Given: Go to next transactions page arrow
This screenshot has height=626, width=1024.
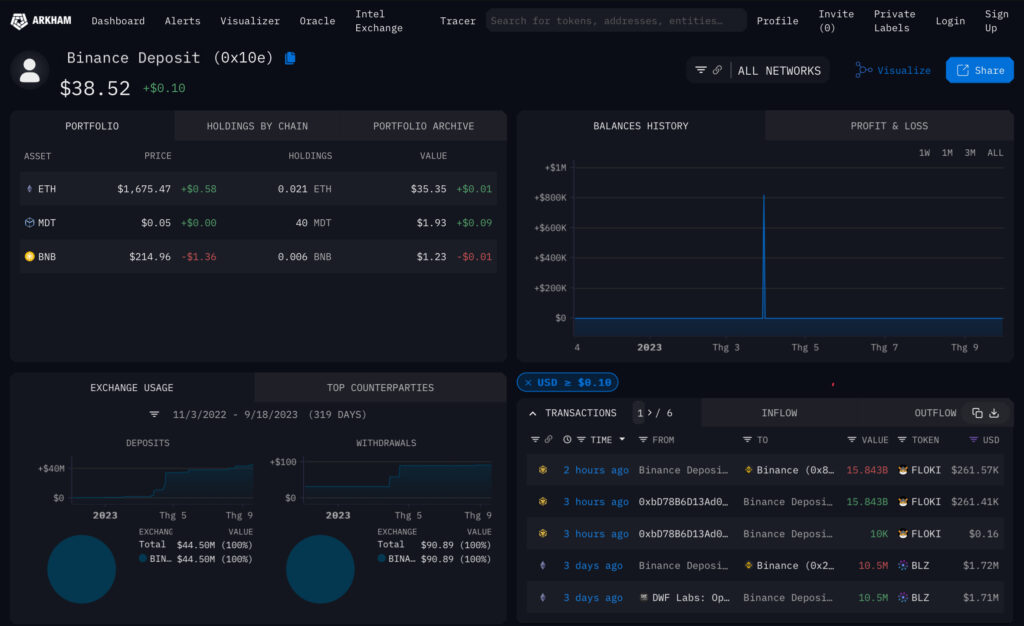Looking at the screenshot, I should (x=650, y=413).
